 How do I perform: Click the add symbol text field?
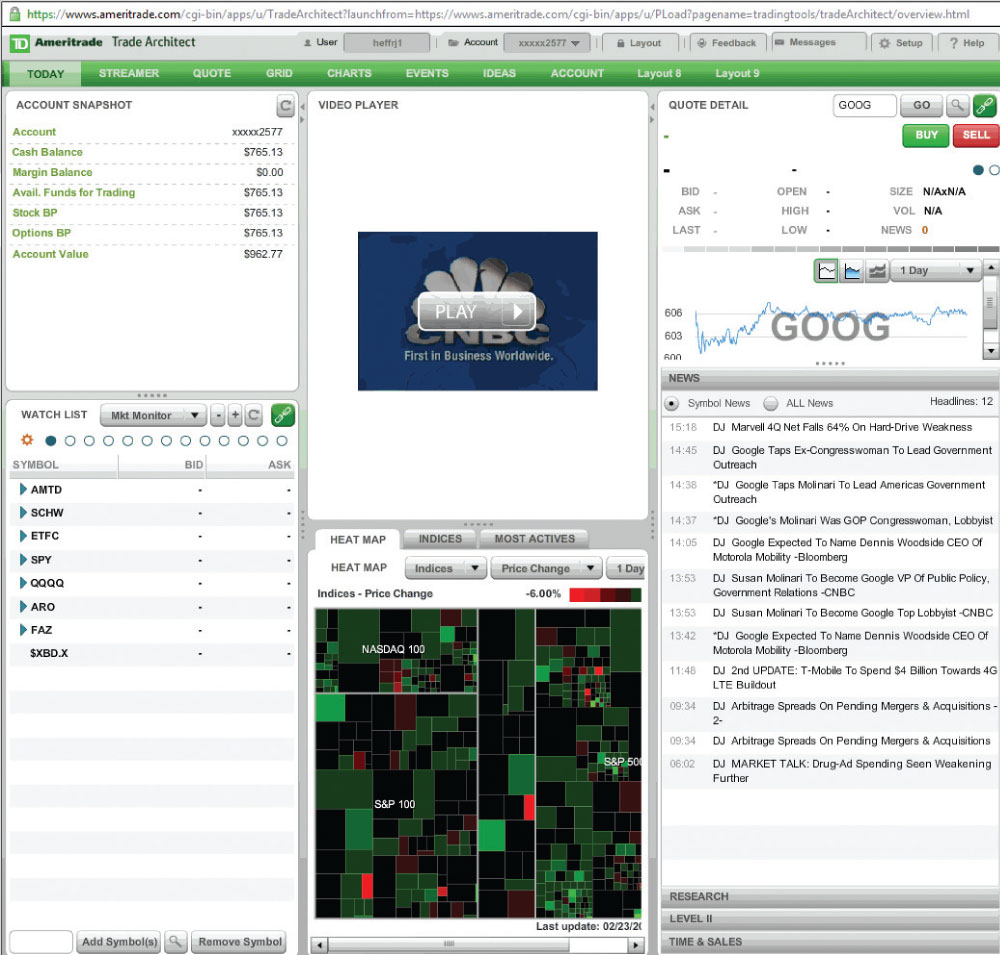click(41, 941)
